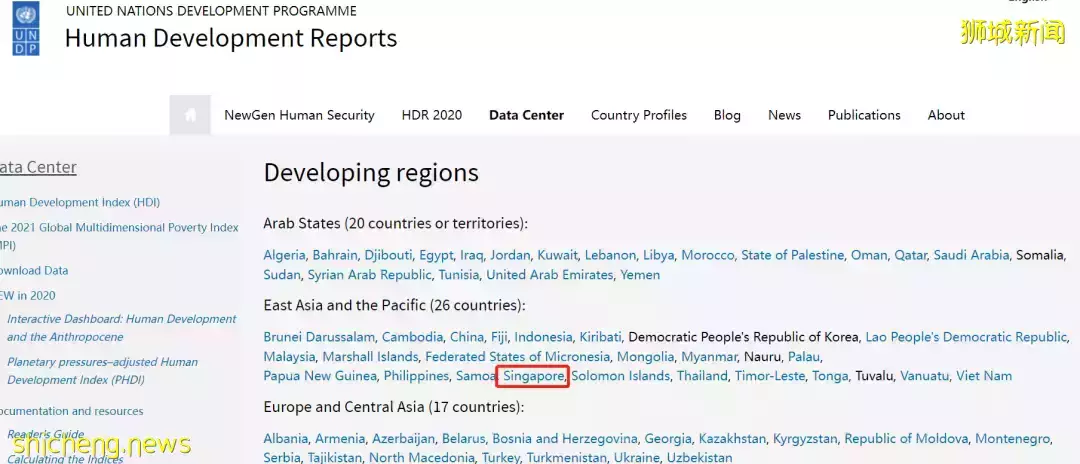This screenshot has width=1080, height=464.
Task: Open the Papua New Guinea link
Action: click(320, 376)
